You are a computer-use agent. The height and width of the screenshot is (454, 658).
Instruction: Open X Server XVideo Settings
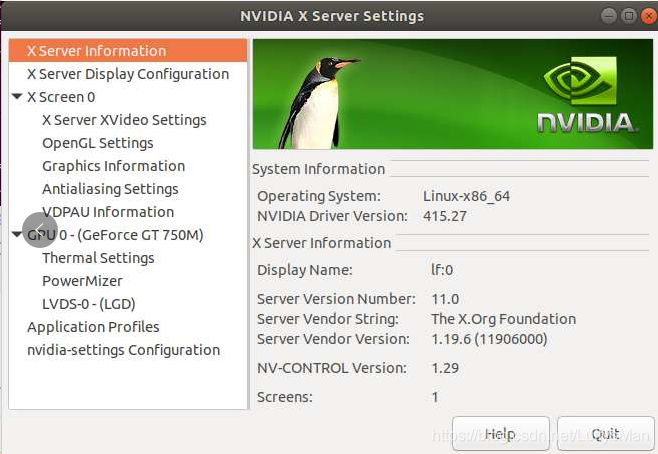tap(124, 120)
